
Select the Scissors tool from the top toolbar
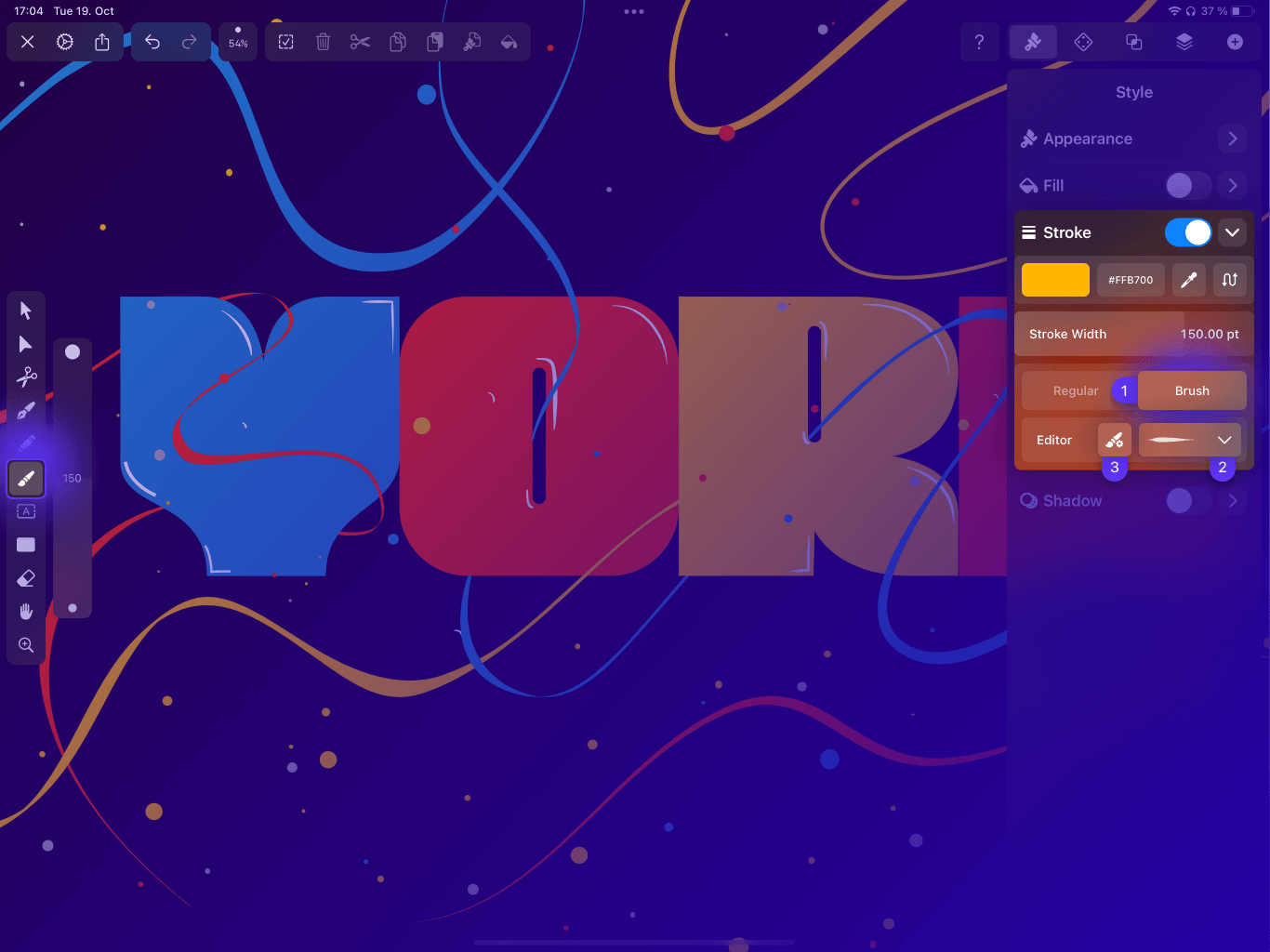360,42
